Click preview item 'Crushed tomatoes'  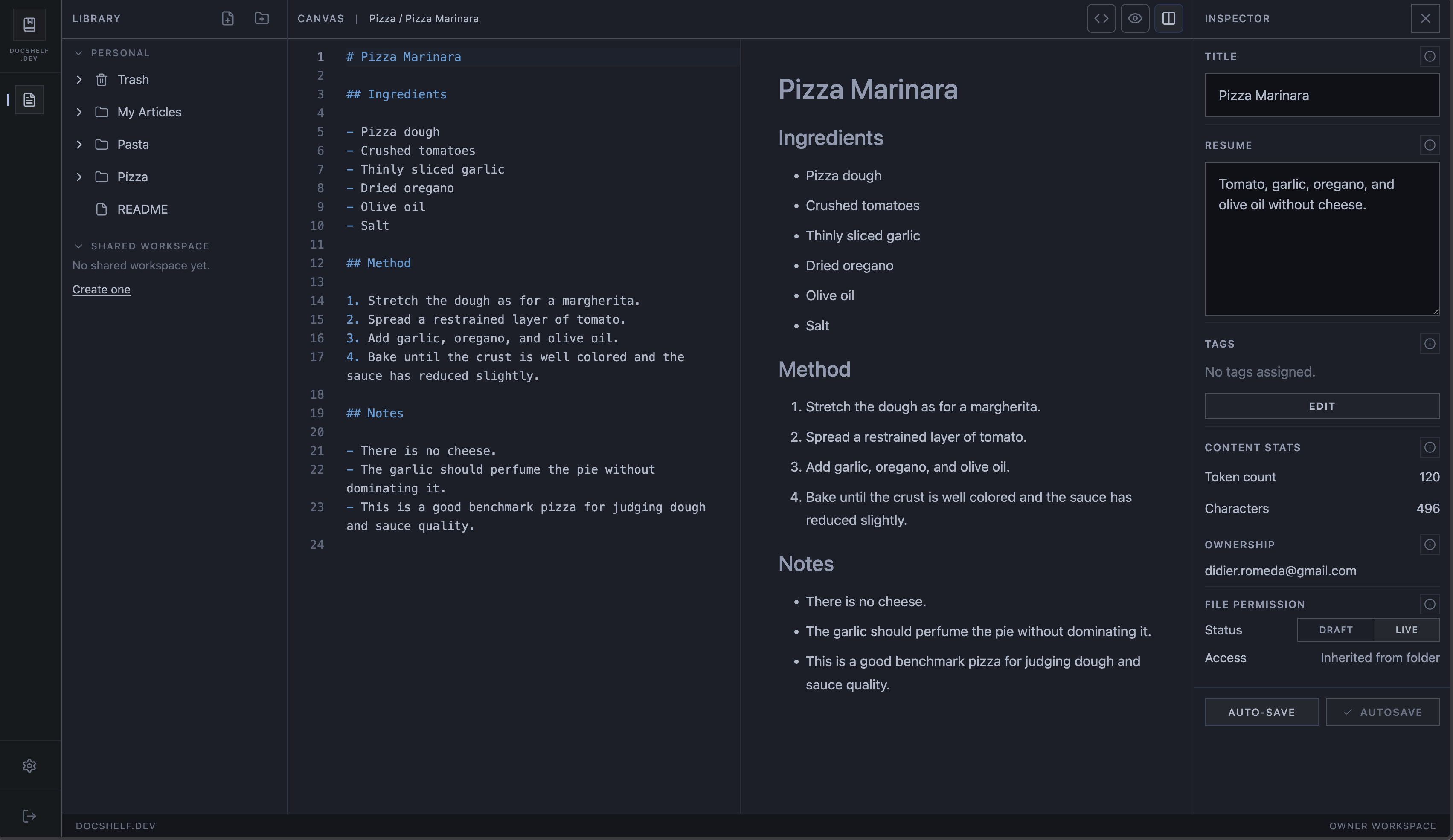tap(862, 206)
